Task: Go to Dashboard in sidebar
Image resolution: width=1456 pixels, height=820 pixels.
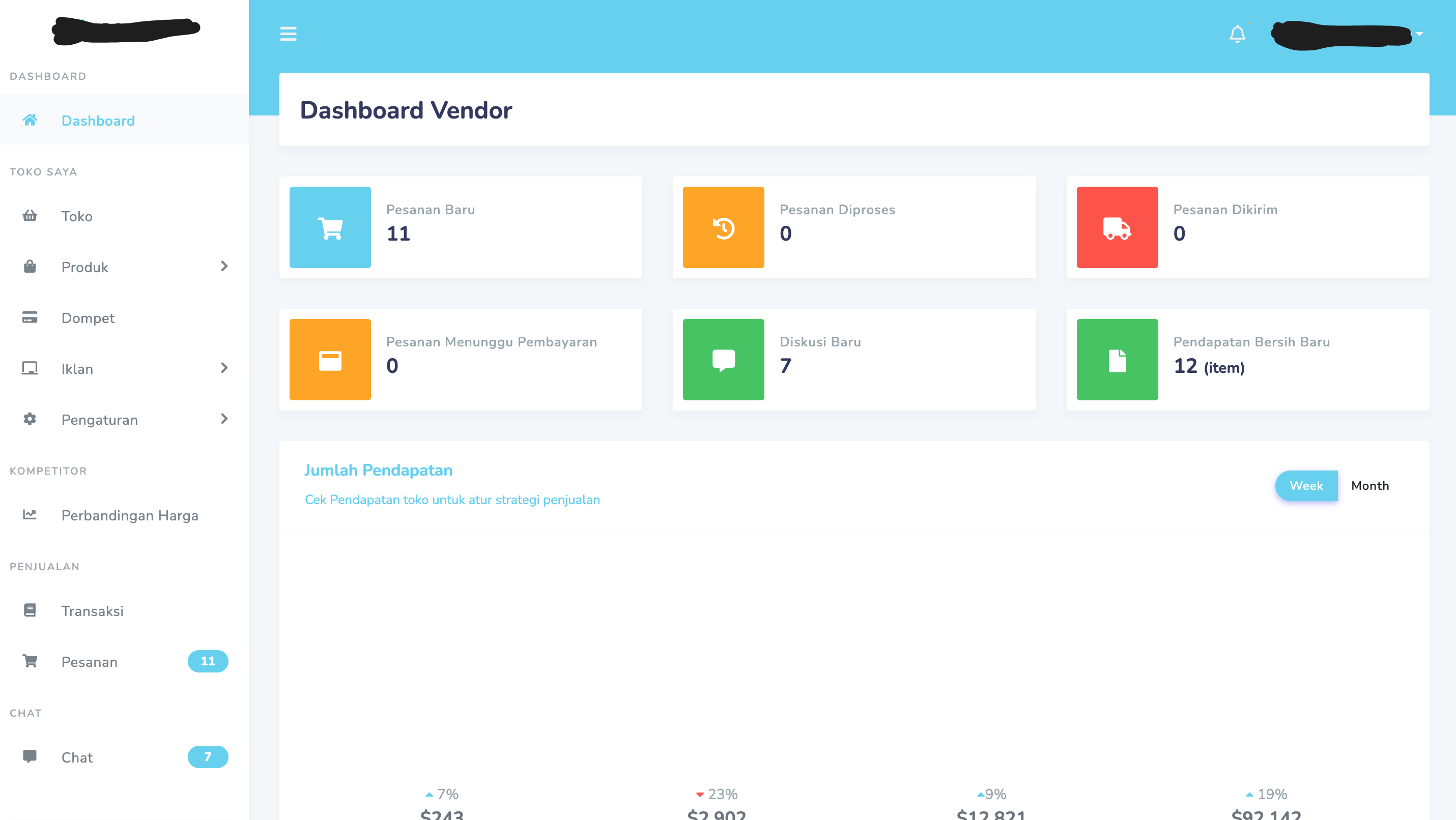Action: pyautogui.click(x=98, y=121)
